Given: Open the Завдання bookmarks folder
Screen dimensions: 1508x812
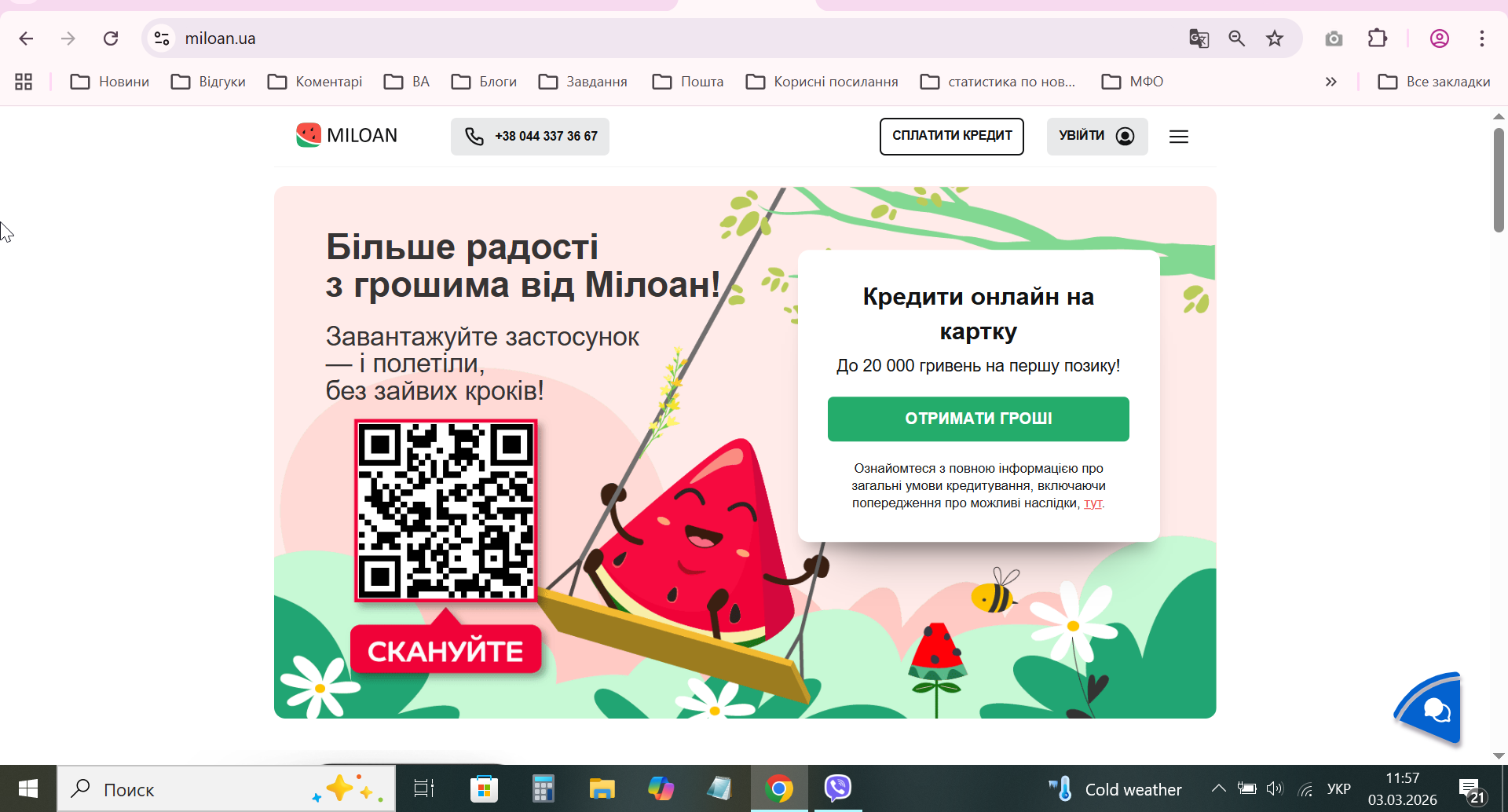Looking at the screenshot, I should (583, 82).
